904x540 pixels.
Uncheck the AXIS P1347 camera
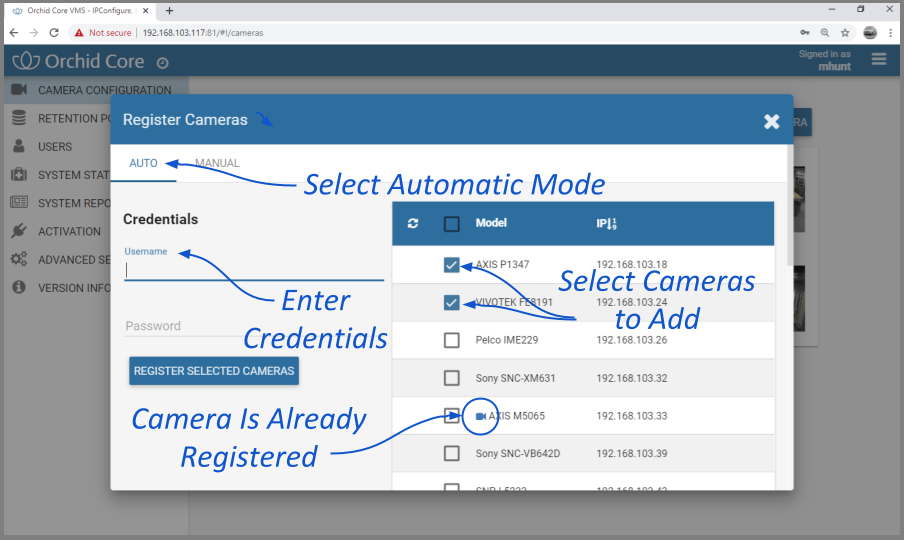tap(451, 265)
